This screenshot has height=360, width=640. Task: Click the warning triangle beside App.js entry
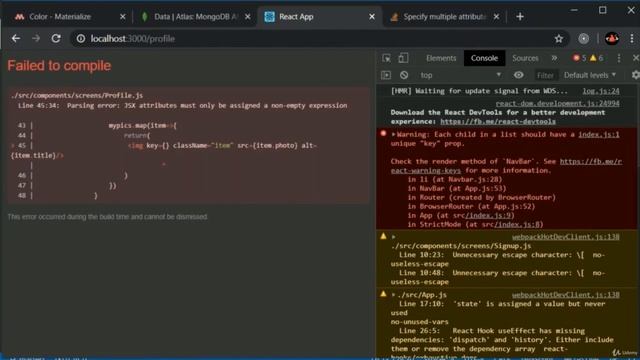[x=383, y=294]
